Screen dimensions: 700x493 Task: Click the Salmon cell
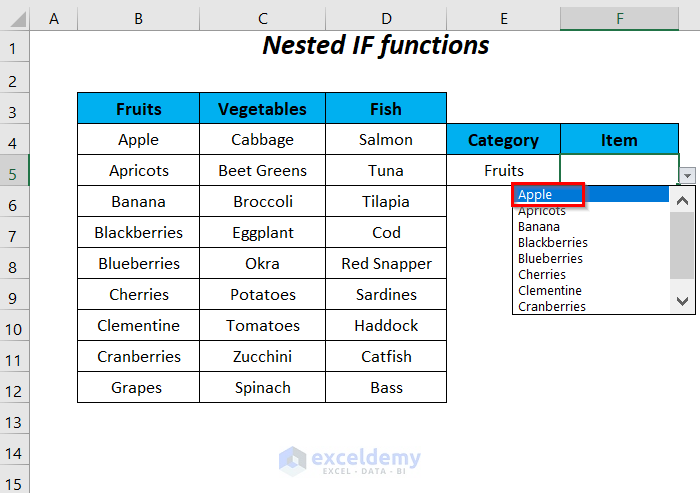pos(386,140)
